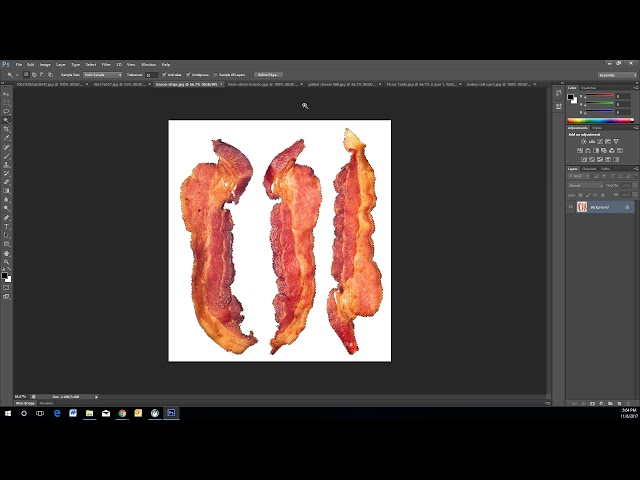Open the Select menu
640x480 pixels.
pos(91,64)
